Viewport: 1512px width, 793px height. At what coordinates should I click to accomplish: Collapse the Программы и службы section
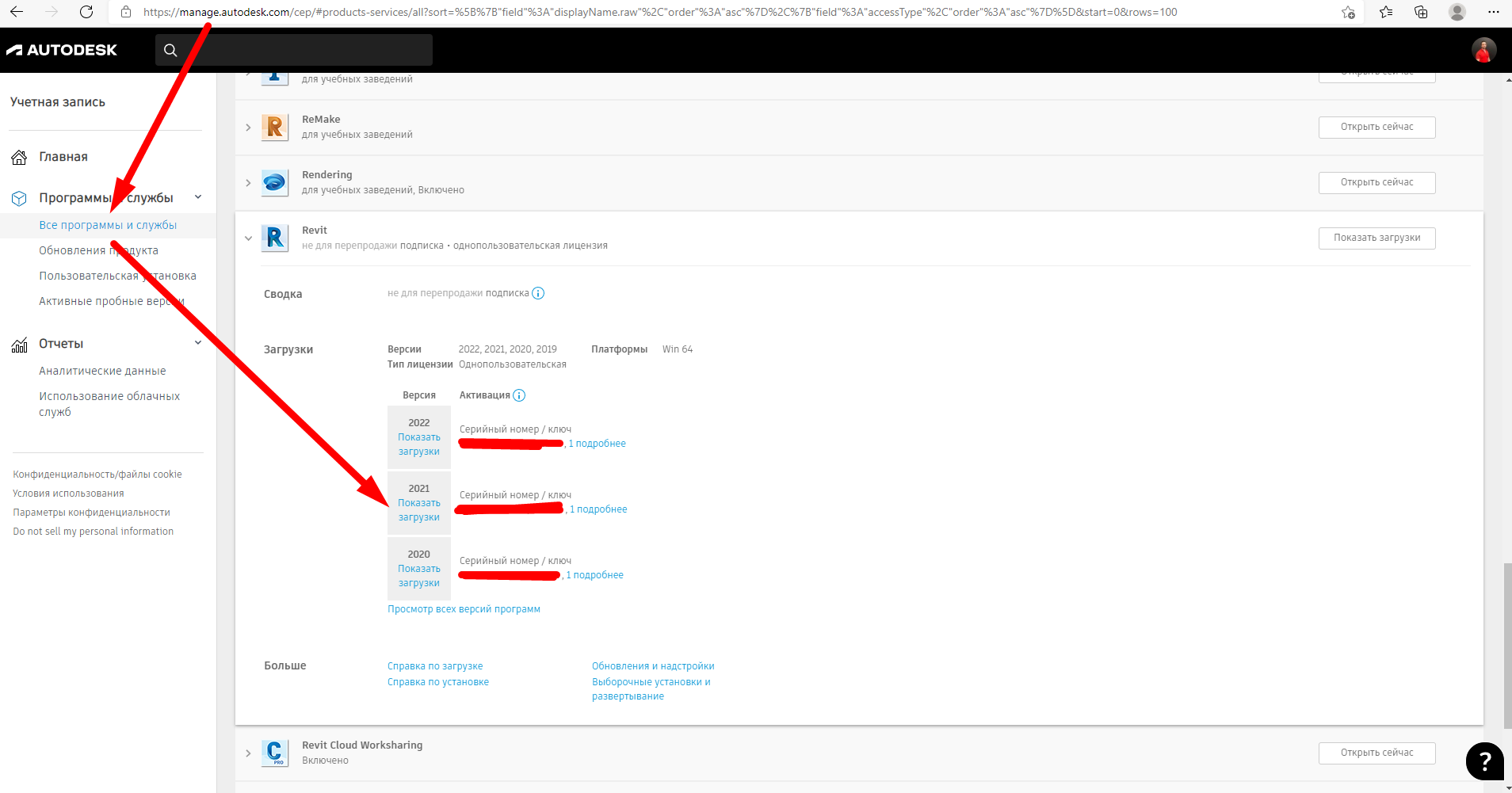198,197
